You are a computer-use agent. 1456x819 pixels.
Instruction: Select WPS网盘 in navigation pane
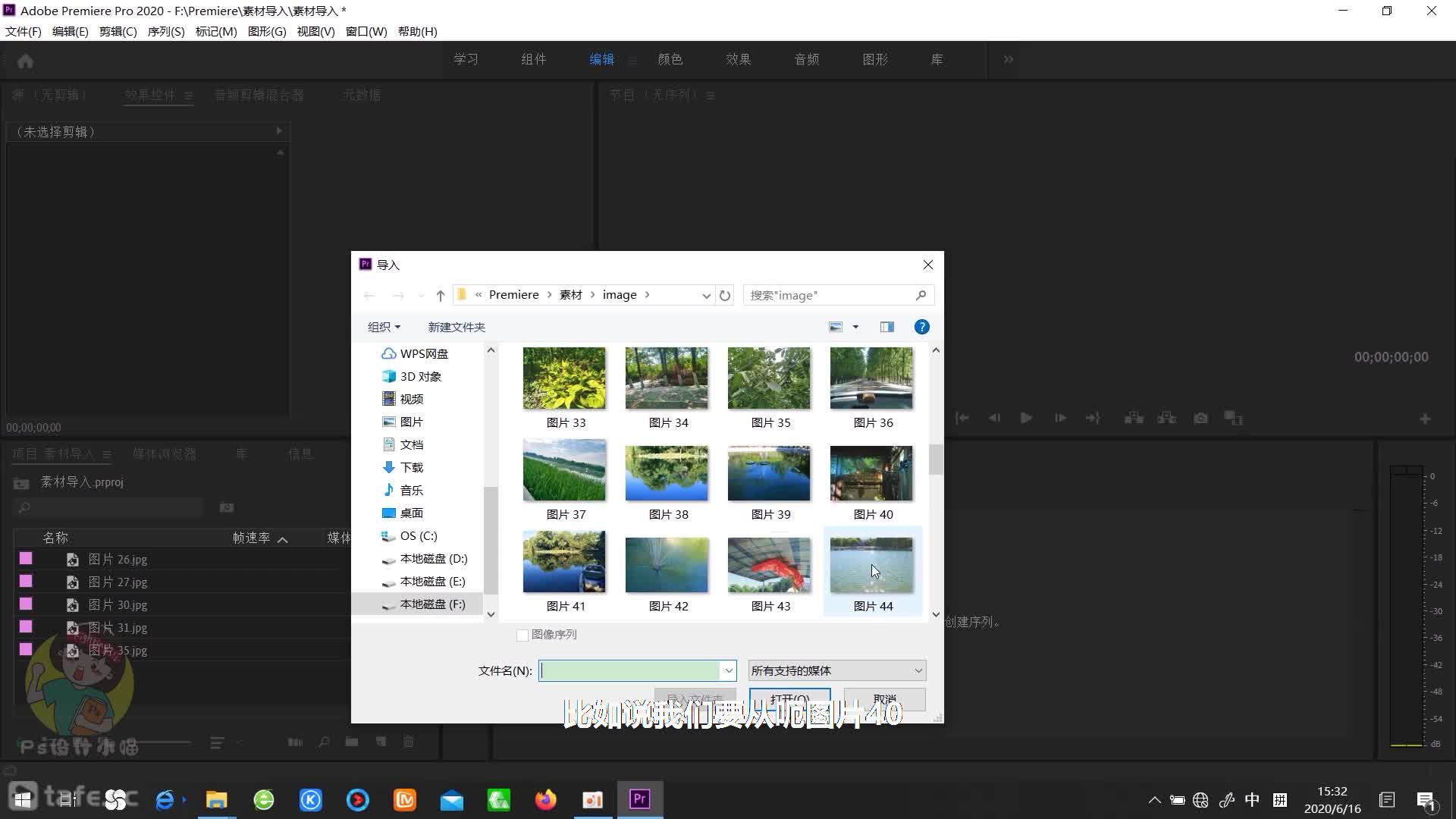pyautogui.click(x=415, y=353)
